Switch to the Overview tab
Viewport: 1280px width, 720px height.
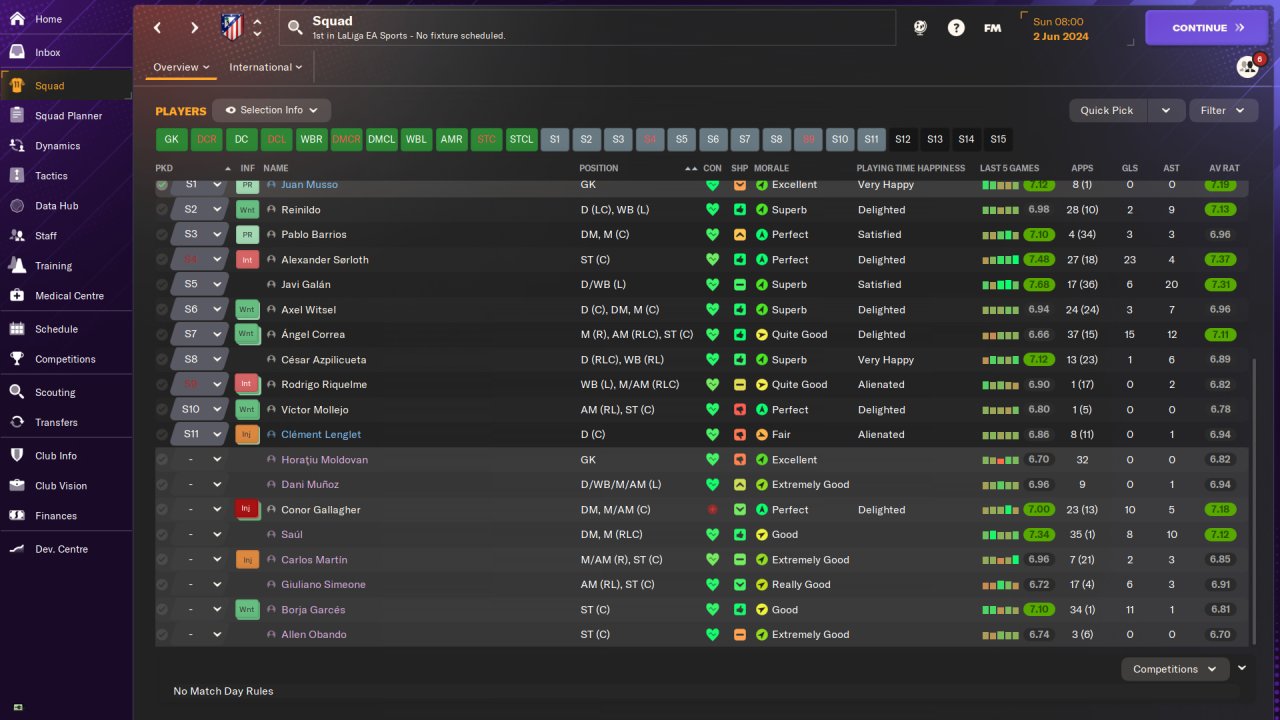[181, 67]
